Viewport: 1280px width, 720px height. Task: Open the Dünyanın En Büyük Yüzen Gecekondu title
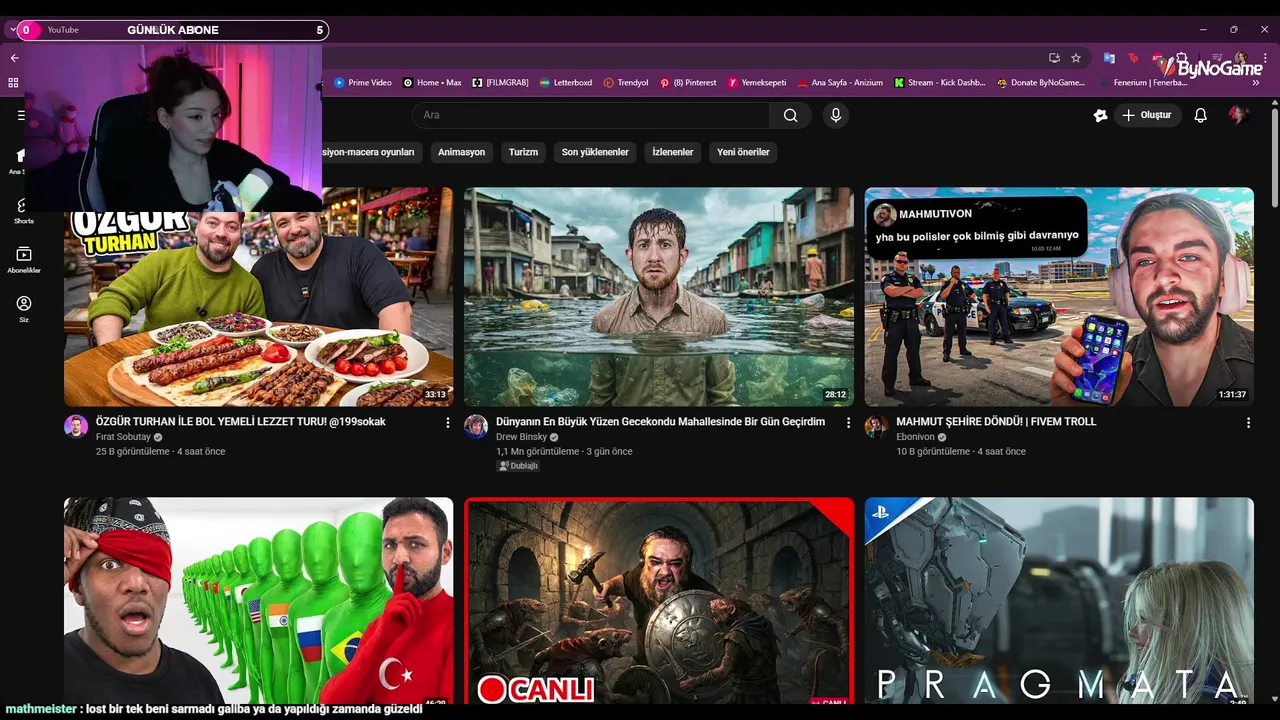pyautogui.click(x=660, y=422)
